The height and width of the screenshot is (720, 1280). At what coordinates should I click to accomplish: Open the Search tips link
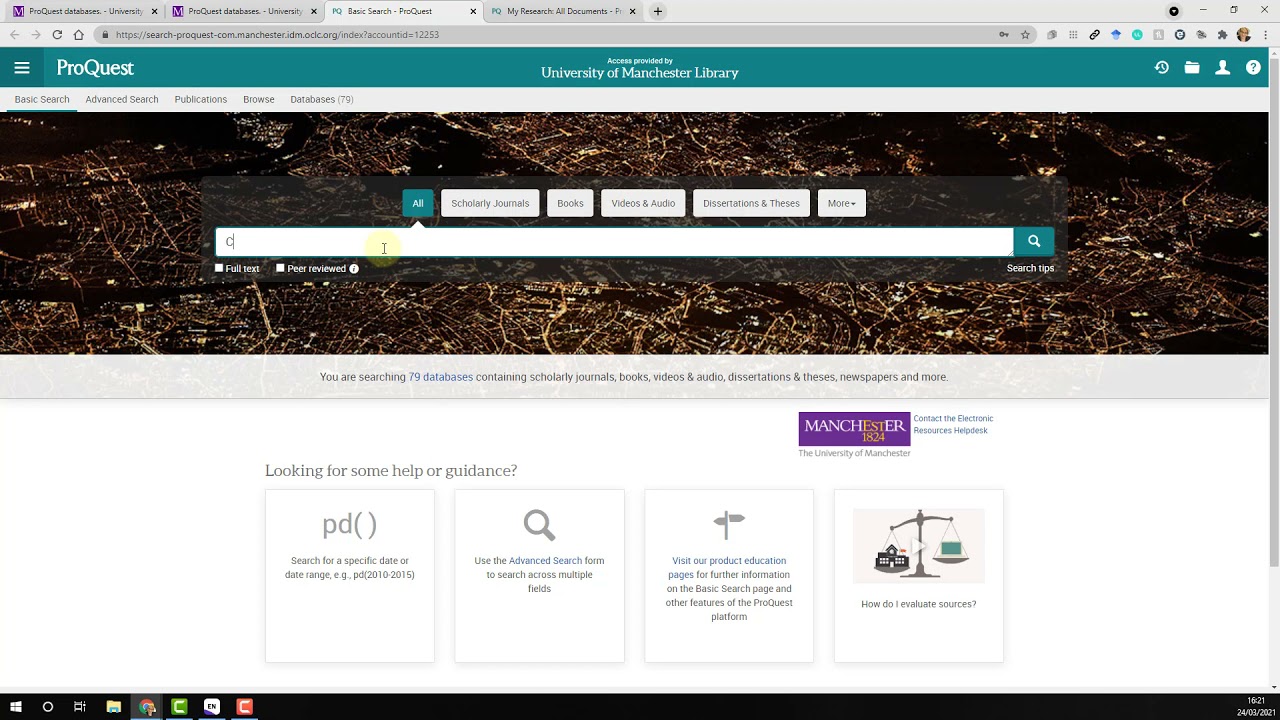point(1030,268)
